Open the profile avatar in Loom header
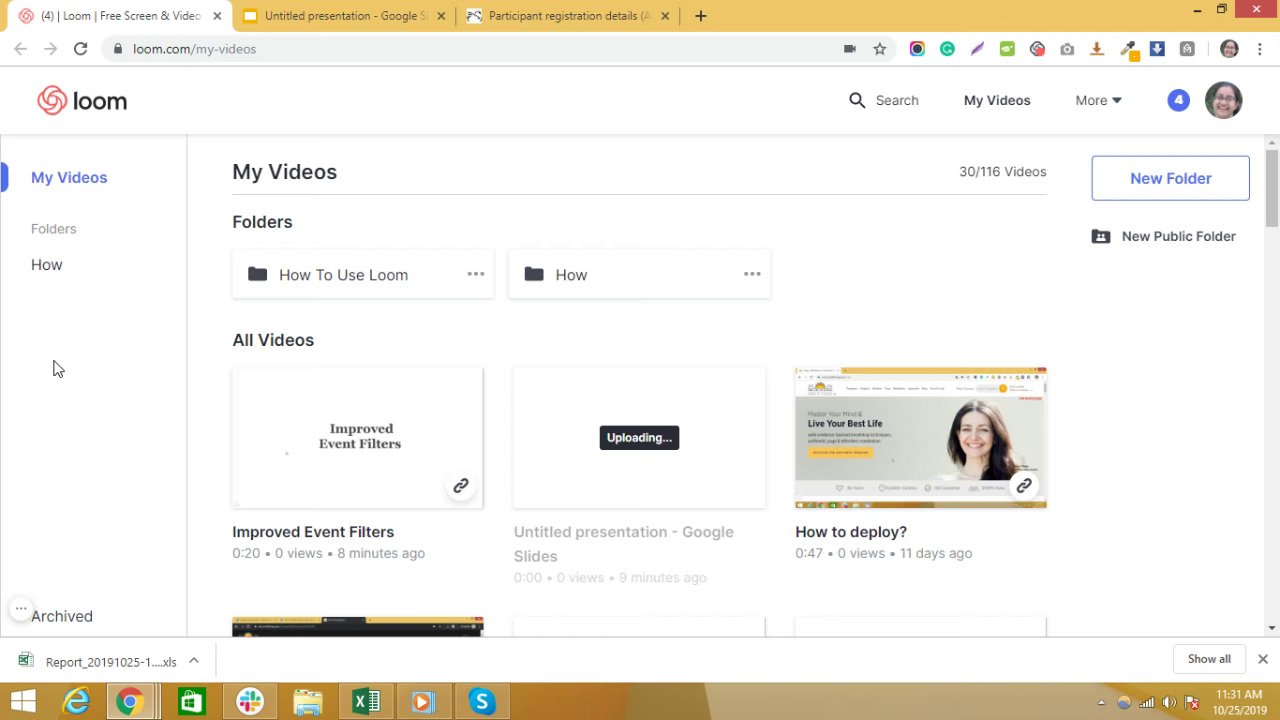The height and width of the screenshot is (720, 1280). [x=1223, y=100]
